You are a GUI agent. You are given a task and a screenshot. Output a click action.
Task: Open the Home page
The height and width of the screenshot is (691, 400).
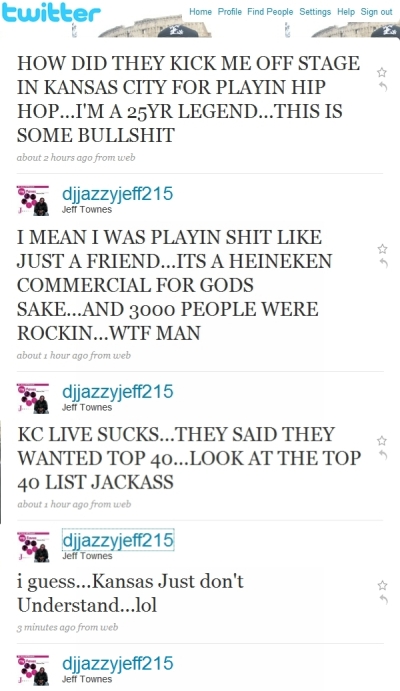pos(200,12)
